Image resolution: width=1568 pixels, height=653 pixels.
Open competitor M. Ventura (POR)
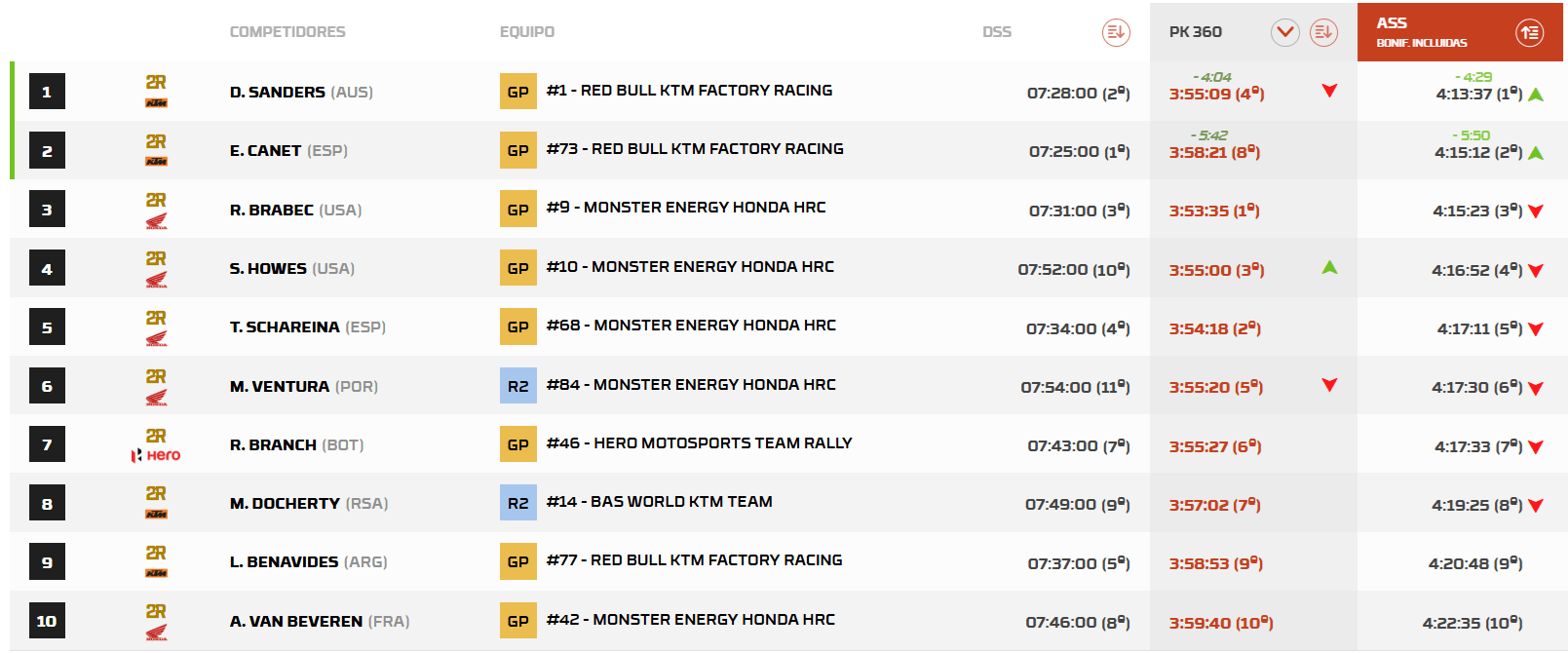click(304, 387)
